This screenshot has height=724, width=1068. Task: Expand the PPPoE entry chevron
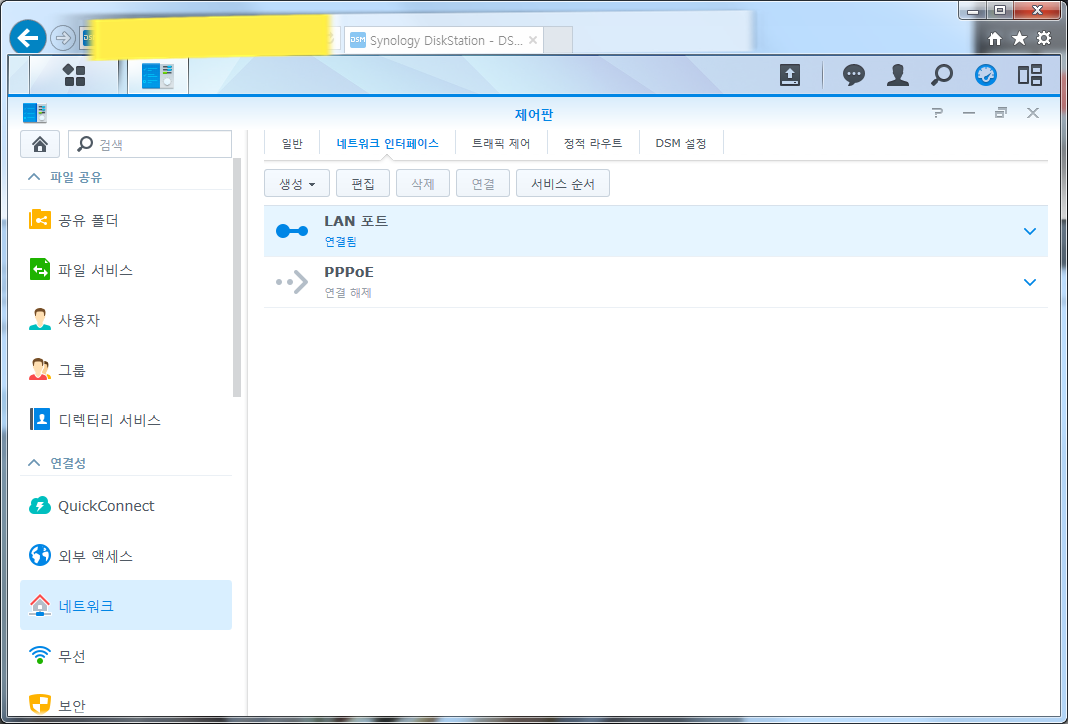(x=1029, y=282)
